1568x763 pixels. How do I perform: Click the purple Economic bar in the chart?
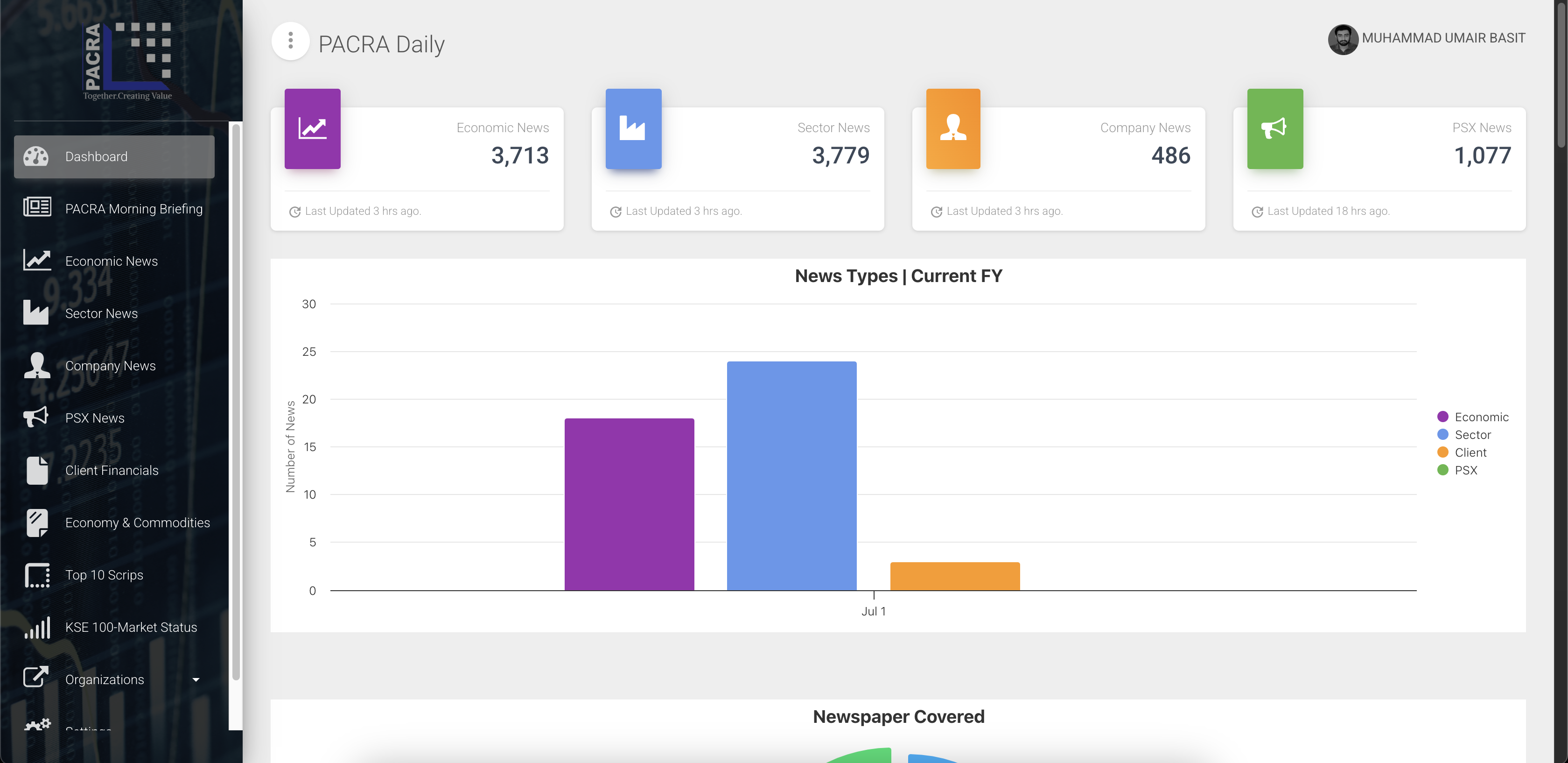(x=630, y=504)
